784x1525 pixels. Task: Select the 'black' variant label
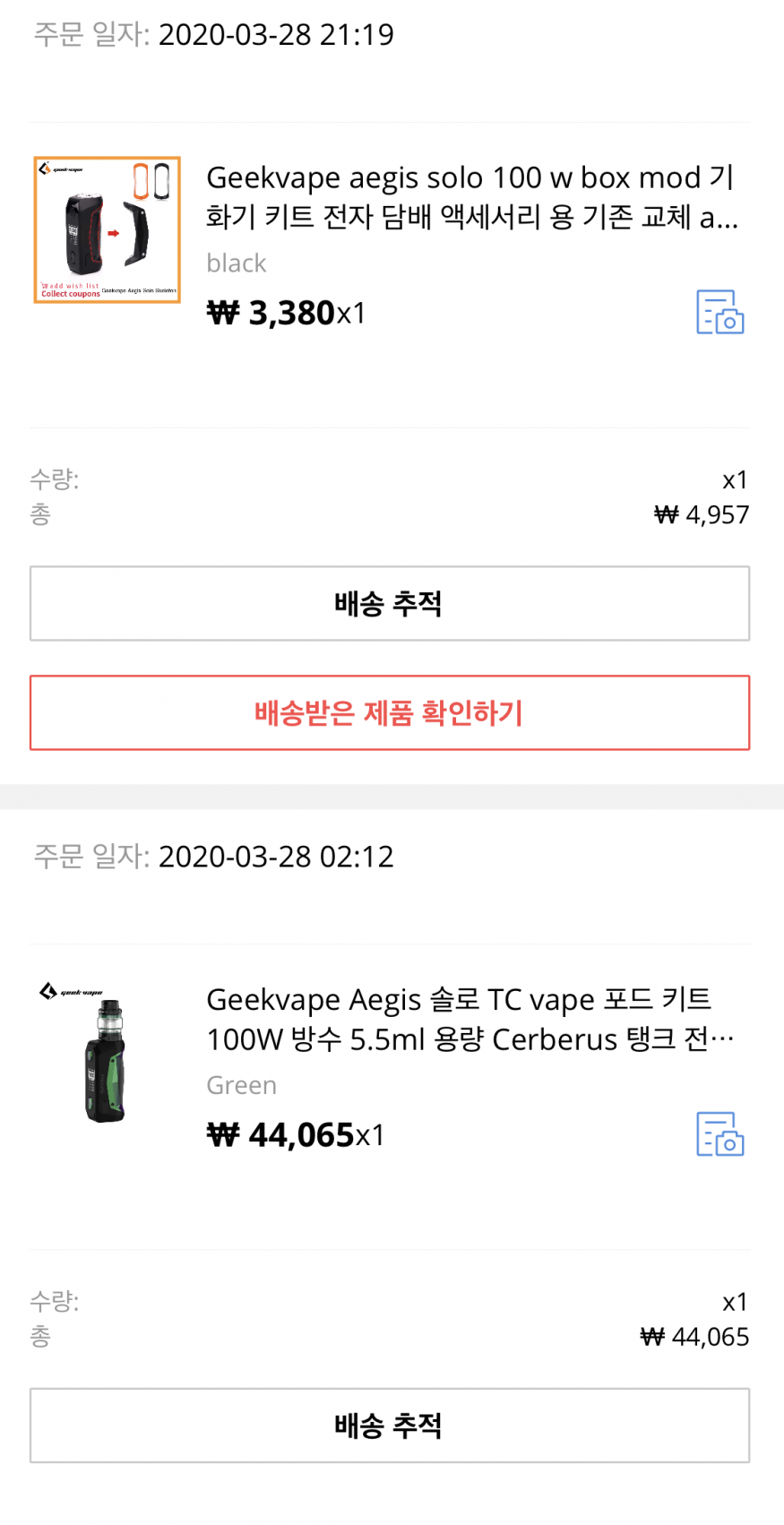tap(237, 263)
